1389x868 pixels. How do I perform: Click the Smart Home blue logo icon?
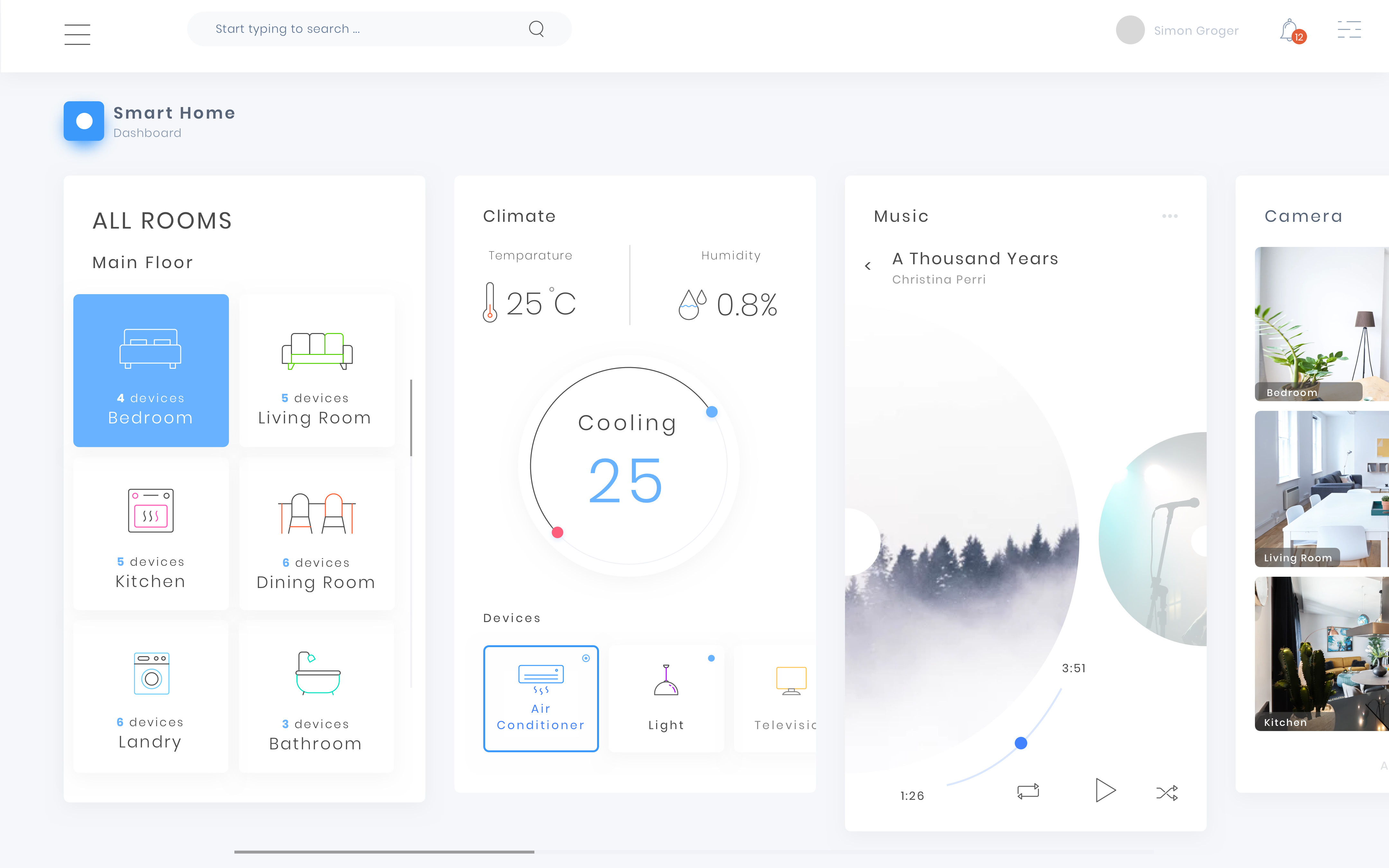tap(84, 121)
